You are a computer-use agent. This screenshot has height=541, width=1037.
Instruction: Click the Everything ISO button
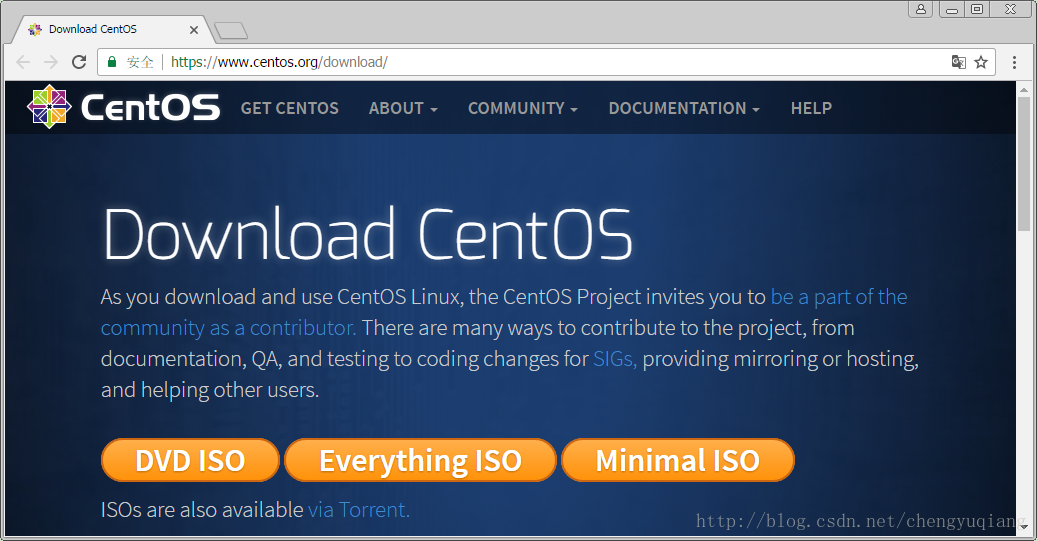421,460
